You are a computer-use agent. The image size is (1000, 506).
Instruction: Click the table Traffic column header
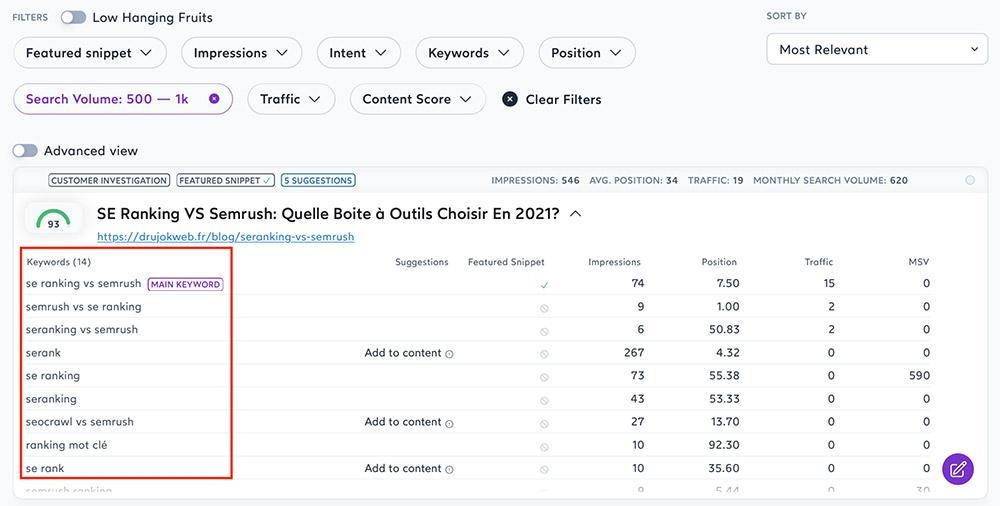click(819, 262)
